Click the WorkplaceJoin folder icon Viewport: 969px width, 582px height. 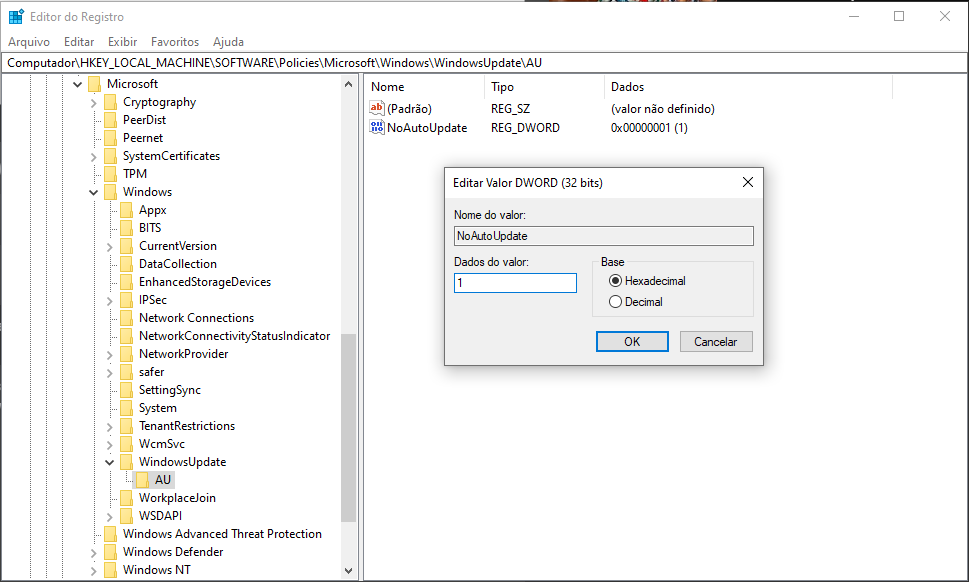[x=126, y=498]
